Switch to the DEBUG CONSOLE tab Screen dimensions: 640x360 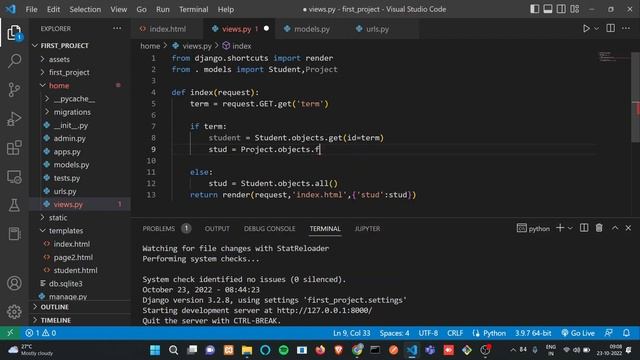(269, 229)
